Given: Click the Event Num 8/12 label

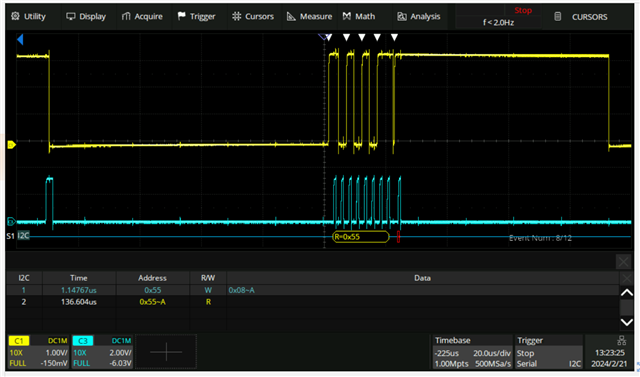Looking at the screenshot, I should pyautogui.click(x=540, y=238).
